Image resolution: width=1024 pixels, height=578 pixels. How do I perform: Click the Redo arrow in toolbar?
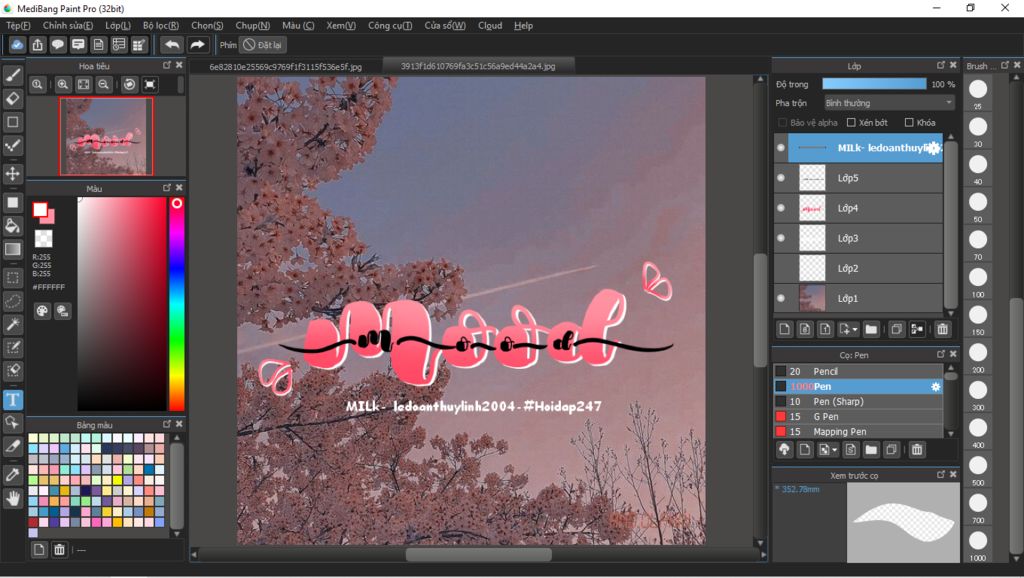click(197, 44)
